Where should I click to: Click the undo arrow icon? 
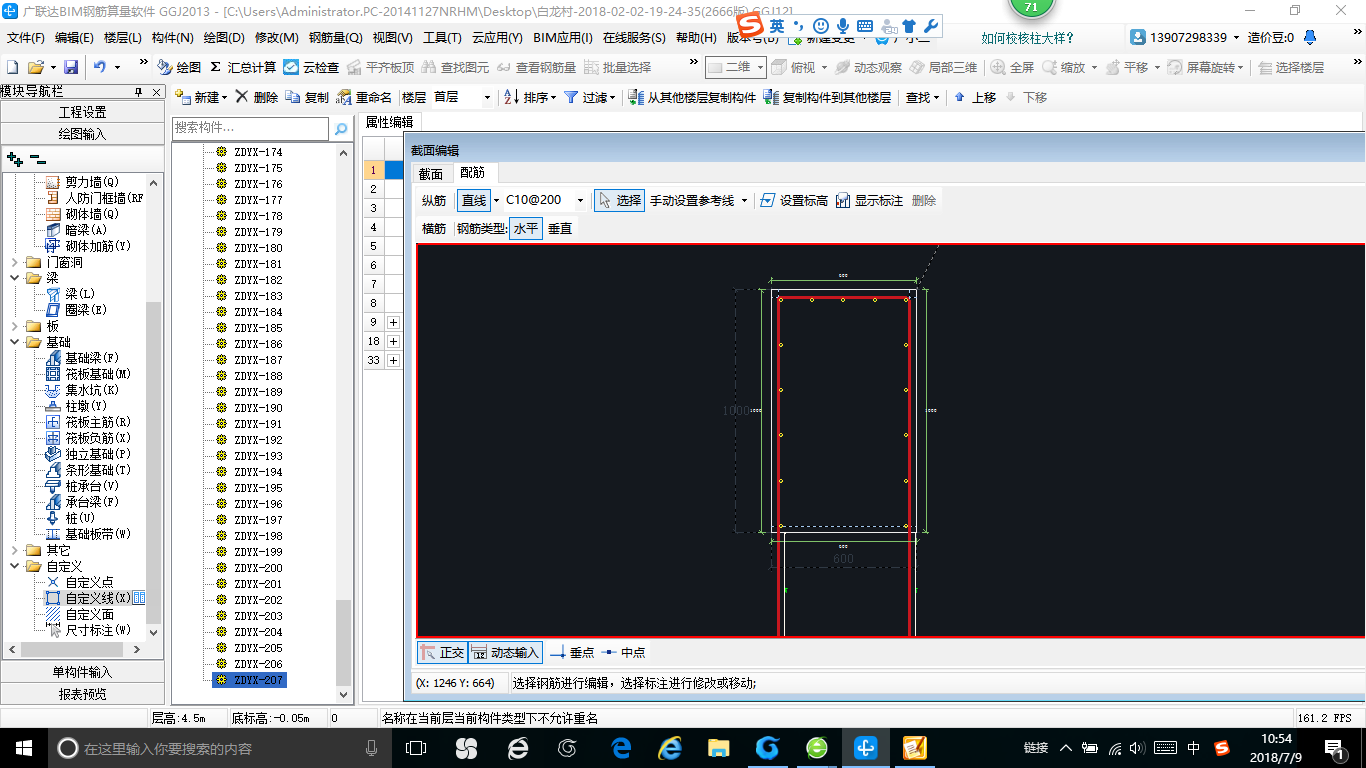[100, 67]
